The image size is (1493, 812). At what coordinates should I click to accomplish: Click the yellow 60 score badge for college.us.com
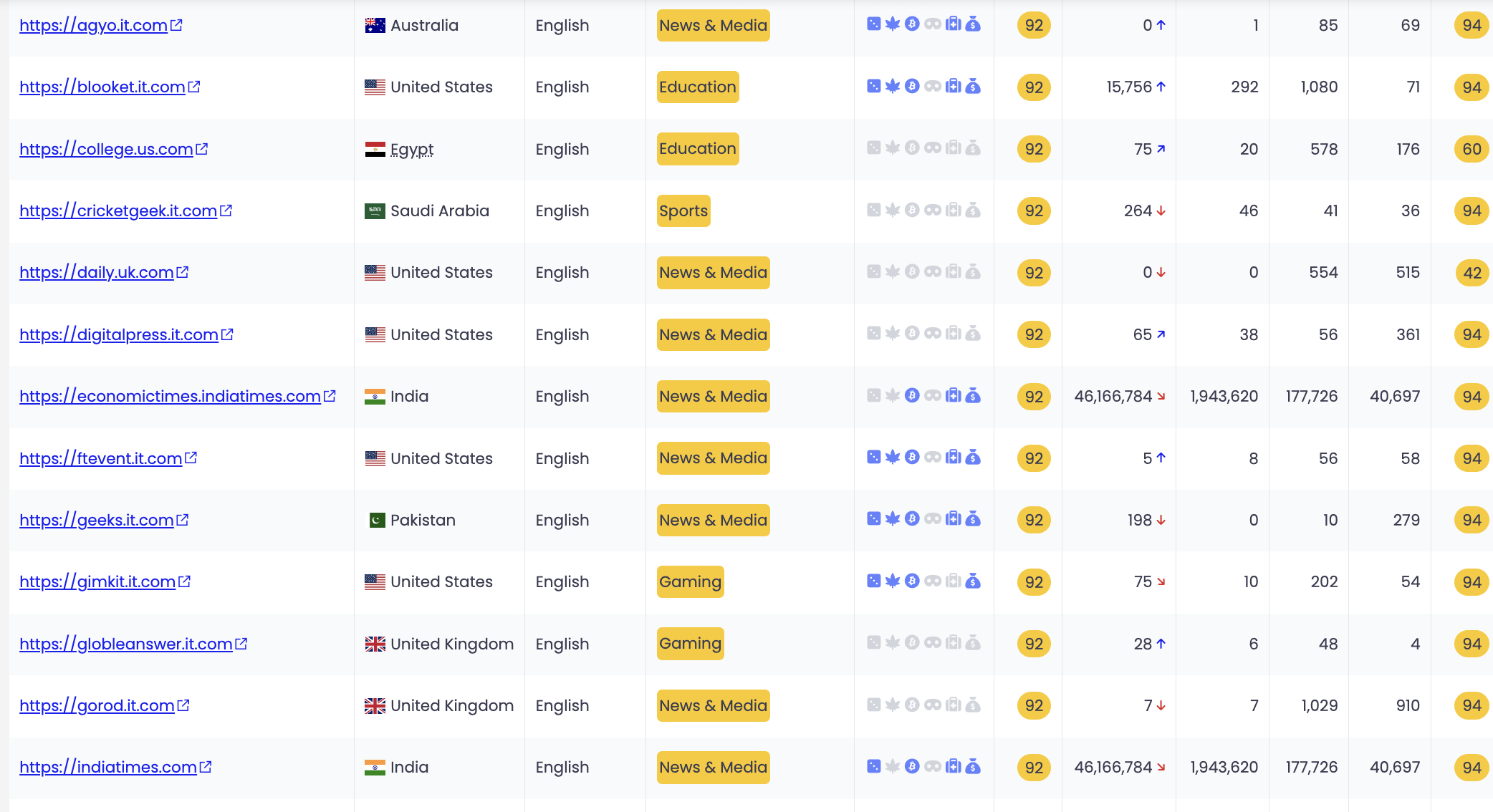point(1472,149)
